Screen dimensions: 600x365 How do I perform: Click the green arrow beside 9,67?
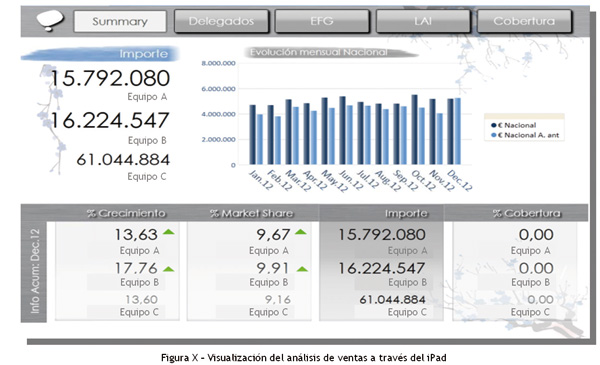[x=301, y=232]
